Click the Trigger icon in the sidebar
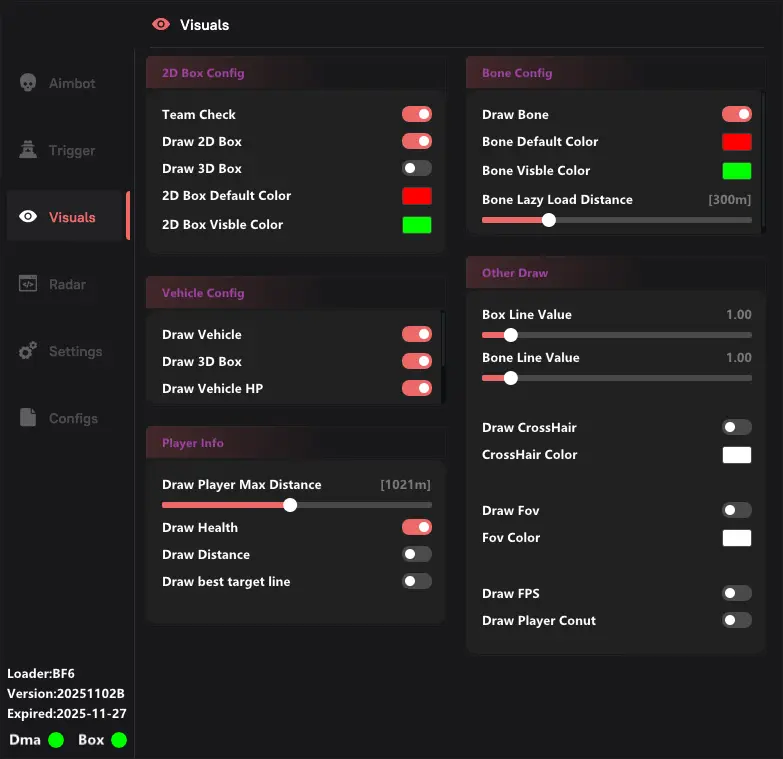 (28, 150)
